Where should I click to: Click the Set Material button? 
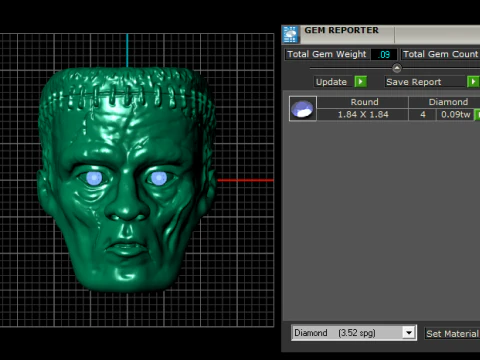pyautogui.click(x=452, y=333)
